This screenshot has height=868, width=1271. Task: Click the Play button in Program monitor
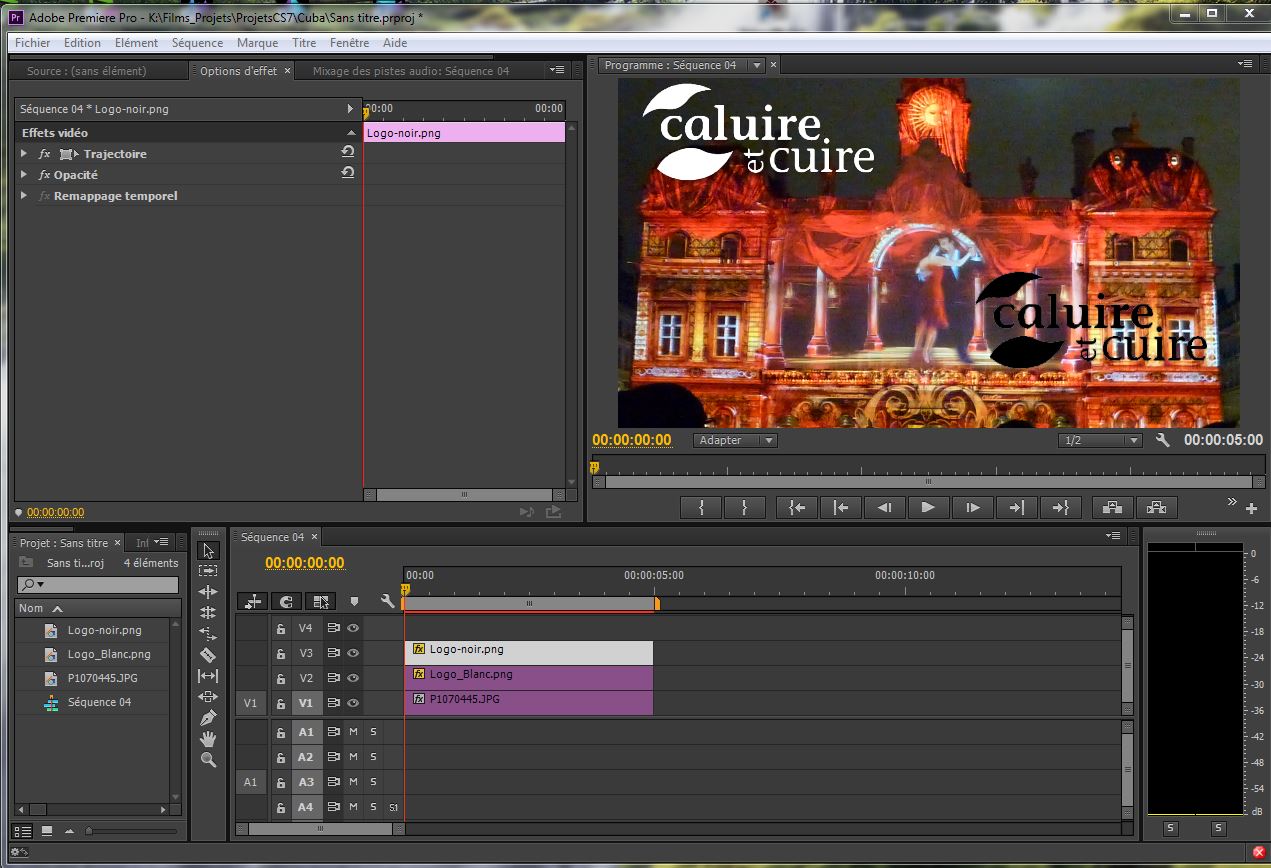[x=928, y=507]
